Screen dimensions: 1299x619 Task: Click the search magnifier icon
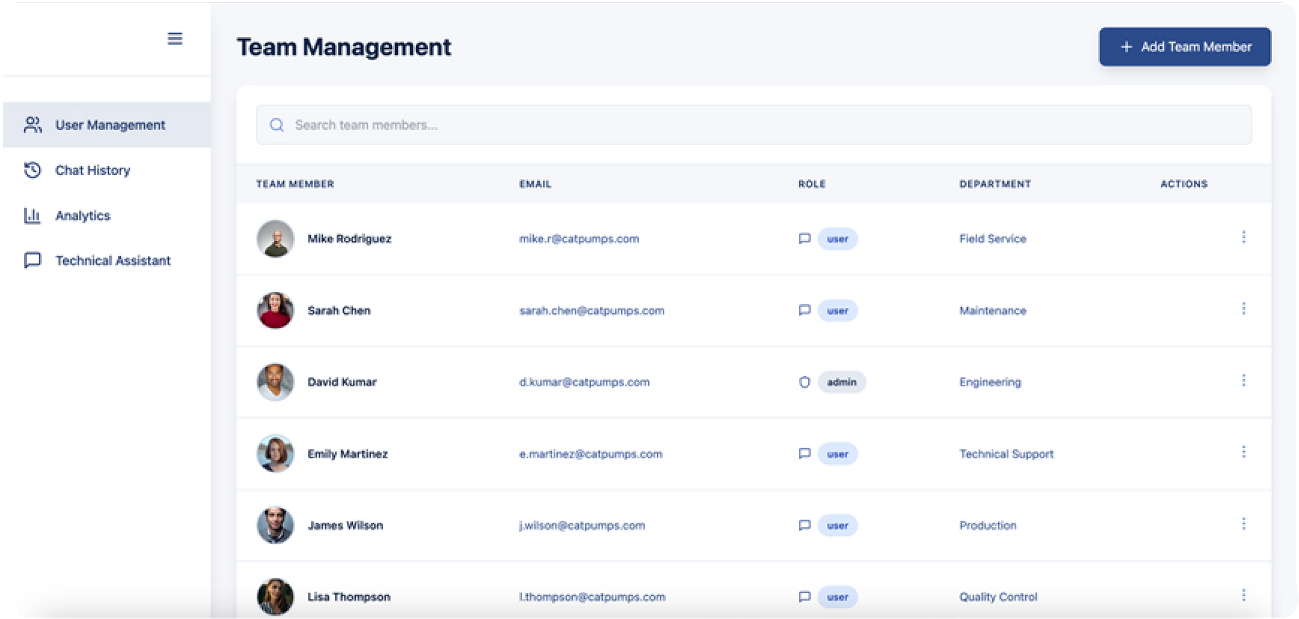tap(277, 124)
